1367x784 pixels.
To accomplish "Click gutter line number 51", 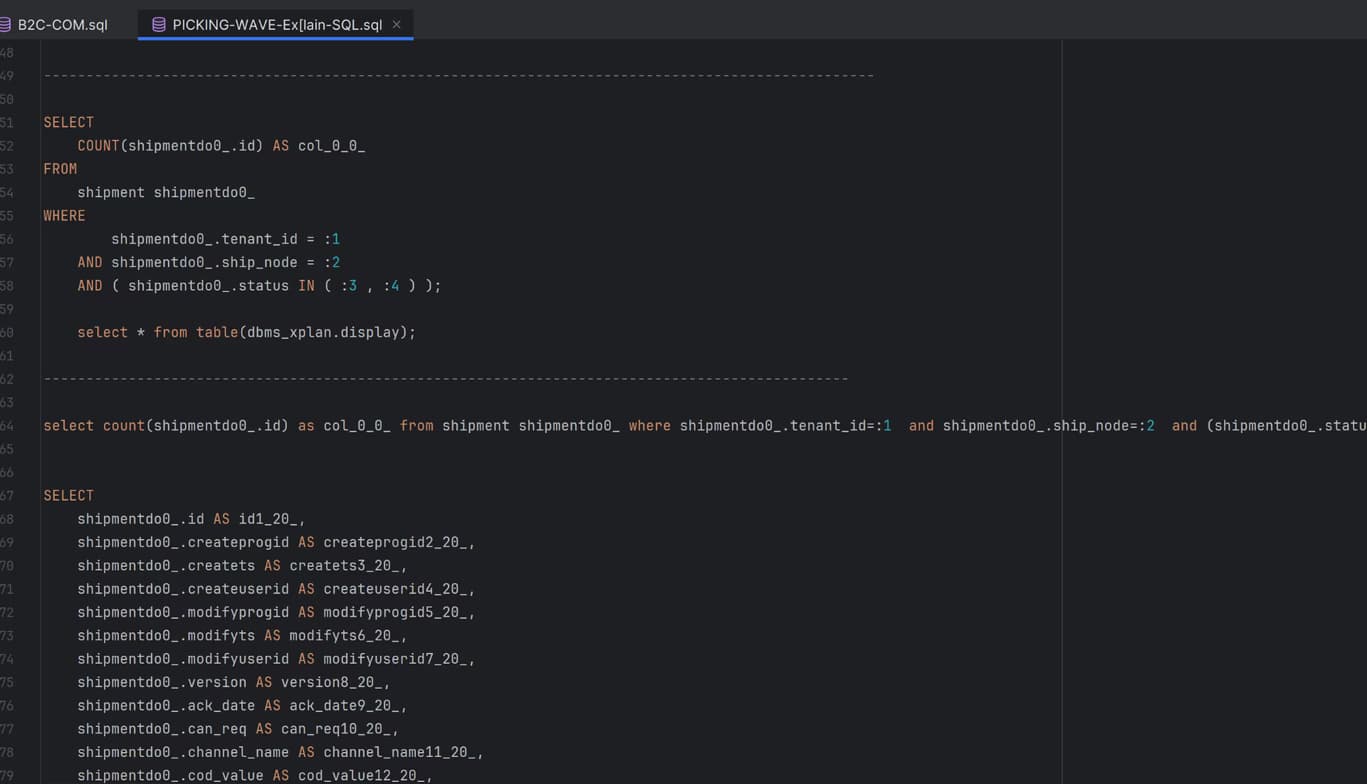I will [7, 122].
